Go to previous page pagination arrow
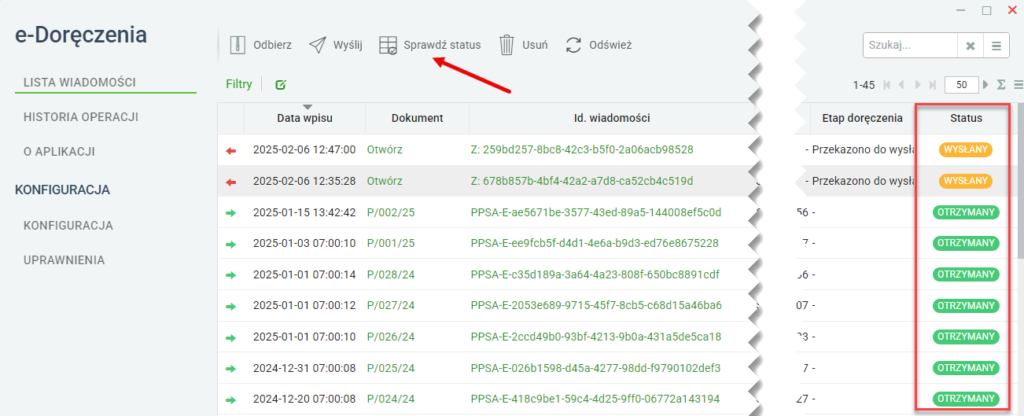The width and height of the screenshot is (1024, 416). (x=902, y=85)
